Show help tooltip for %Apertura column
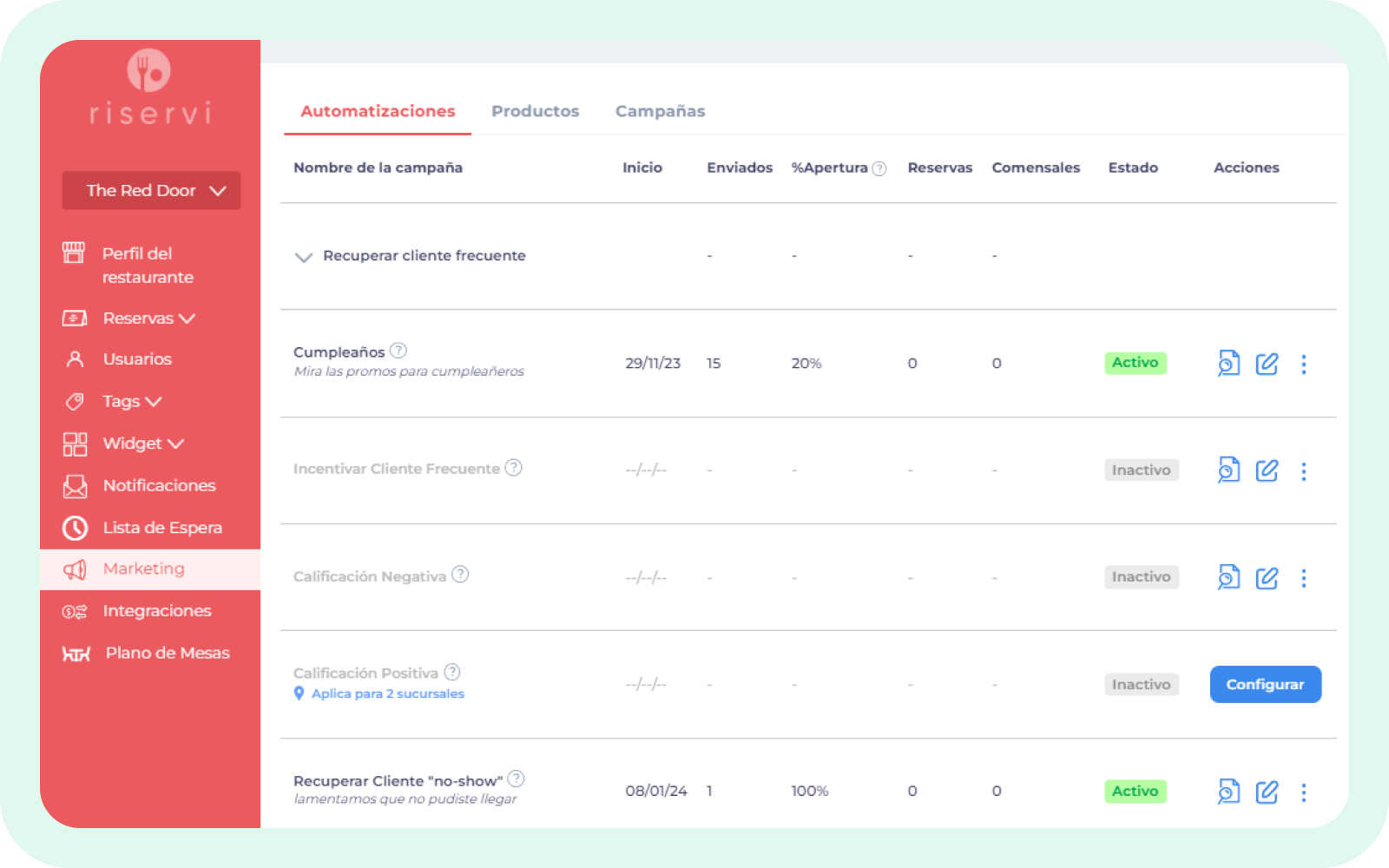This screenshot has height=868, width=1389. (x=879, y=168)
